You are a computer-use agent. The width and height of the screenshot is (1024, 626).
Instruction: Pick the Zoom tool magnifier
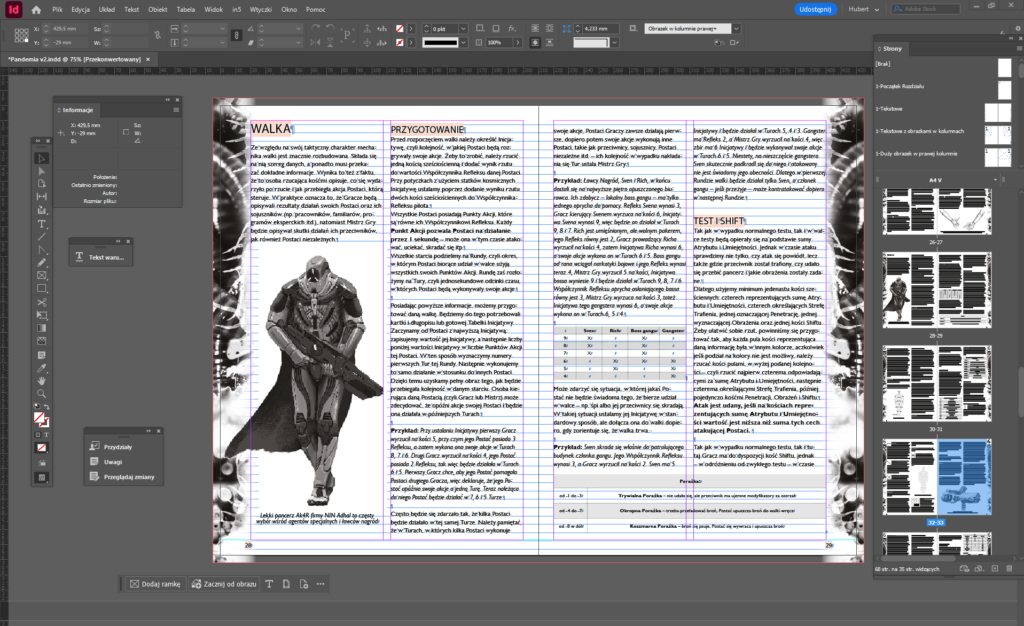pyautogui.click(x=42, y=392)
